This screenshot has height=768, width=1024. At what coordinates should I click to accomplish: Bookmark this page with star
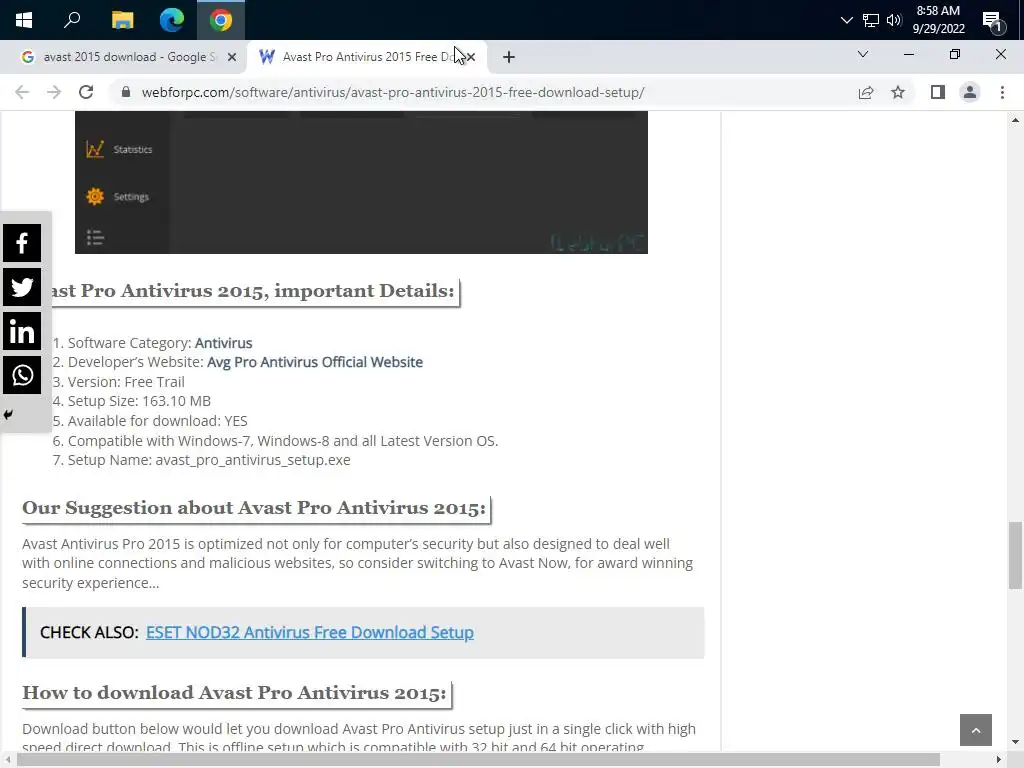(x=898, y=92)
